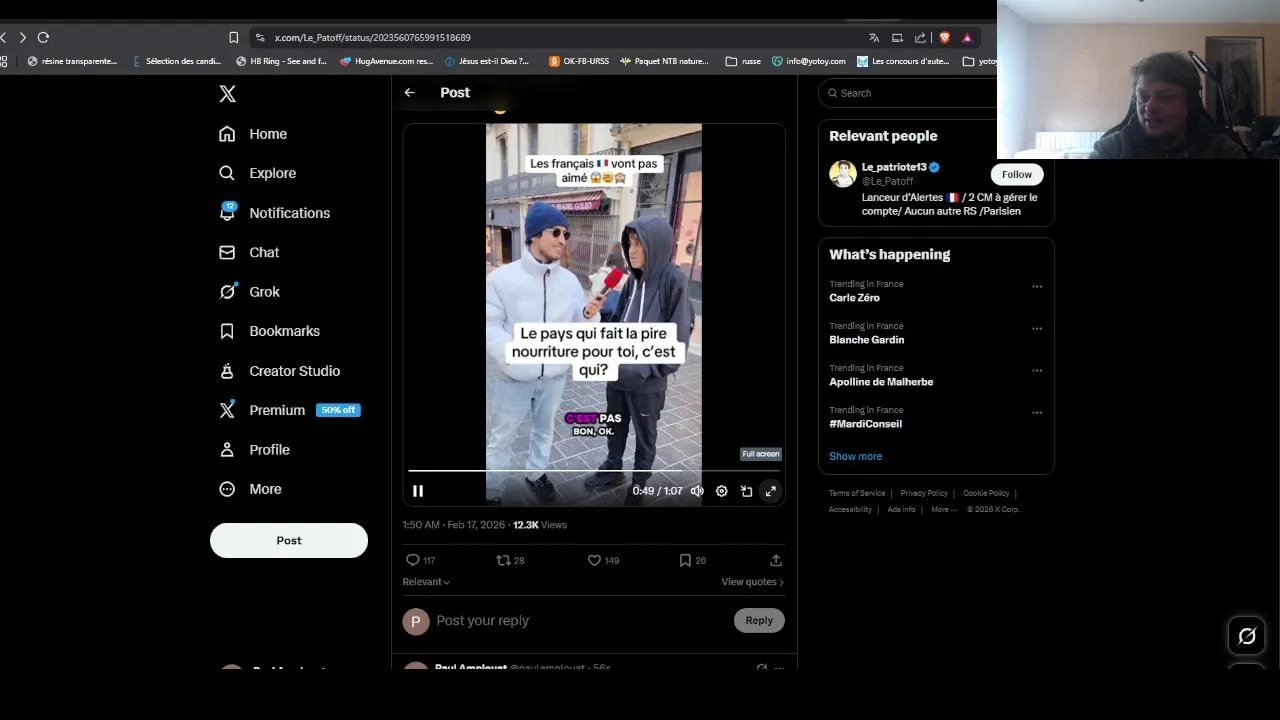Toggle the video picture-in-picture icon
Image resolution: width=1280 pixels, height=720 pixels.
click(x=746, y=491)
